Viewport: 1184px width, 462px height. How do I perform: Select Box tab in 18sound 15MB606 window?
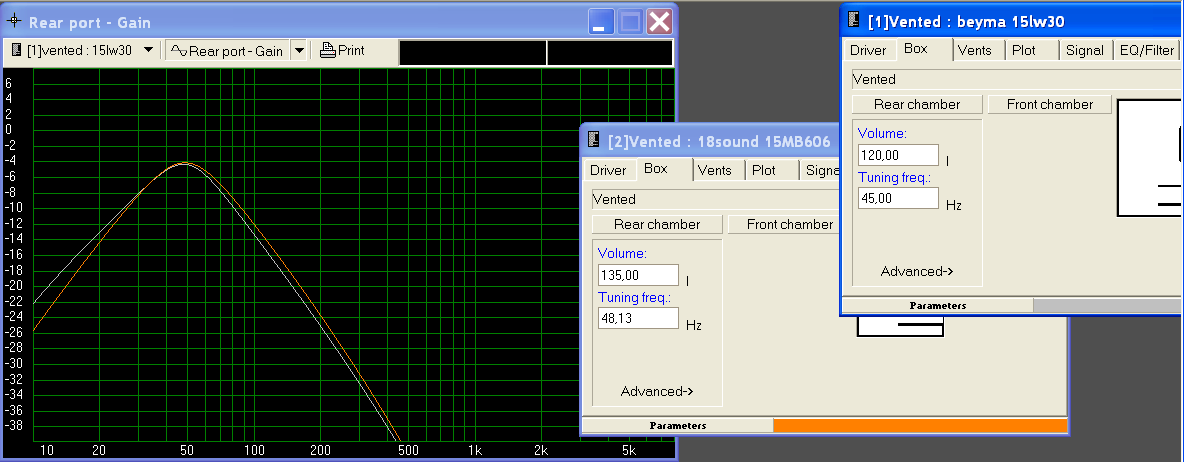[655, 169]
